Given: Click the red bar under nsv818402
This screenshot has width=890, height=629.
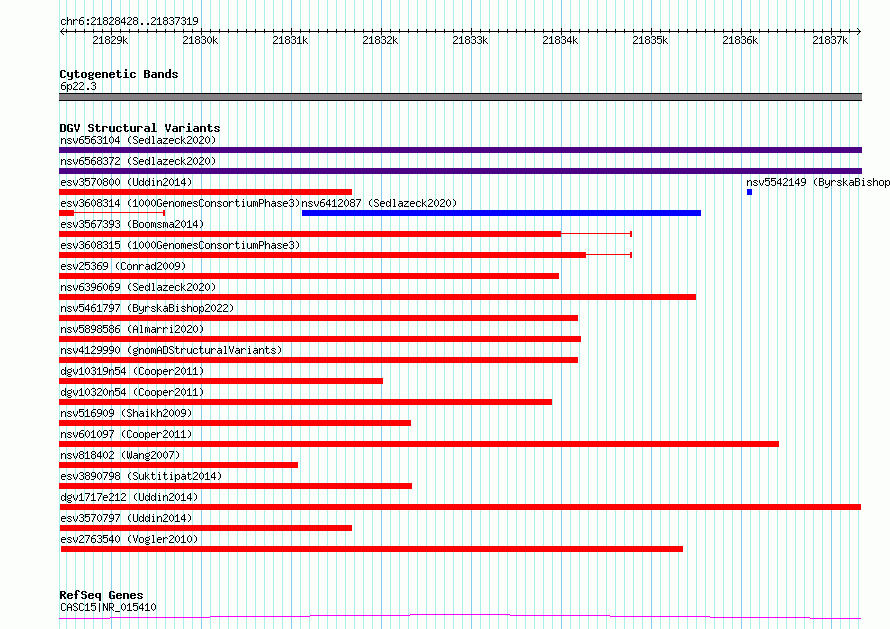Looking at the screenshot, I should (178, 465).
